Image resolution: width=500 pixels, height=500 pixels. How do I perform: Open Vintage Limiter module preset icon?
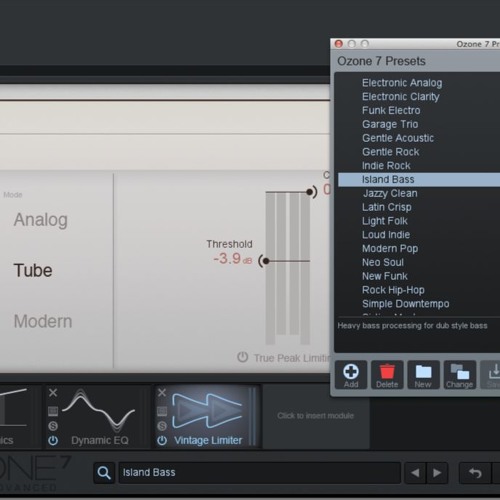click(162, 411)
